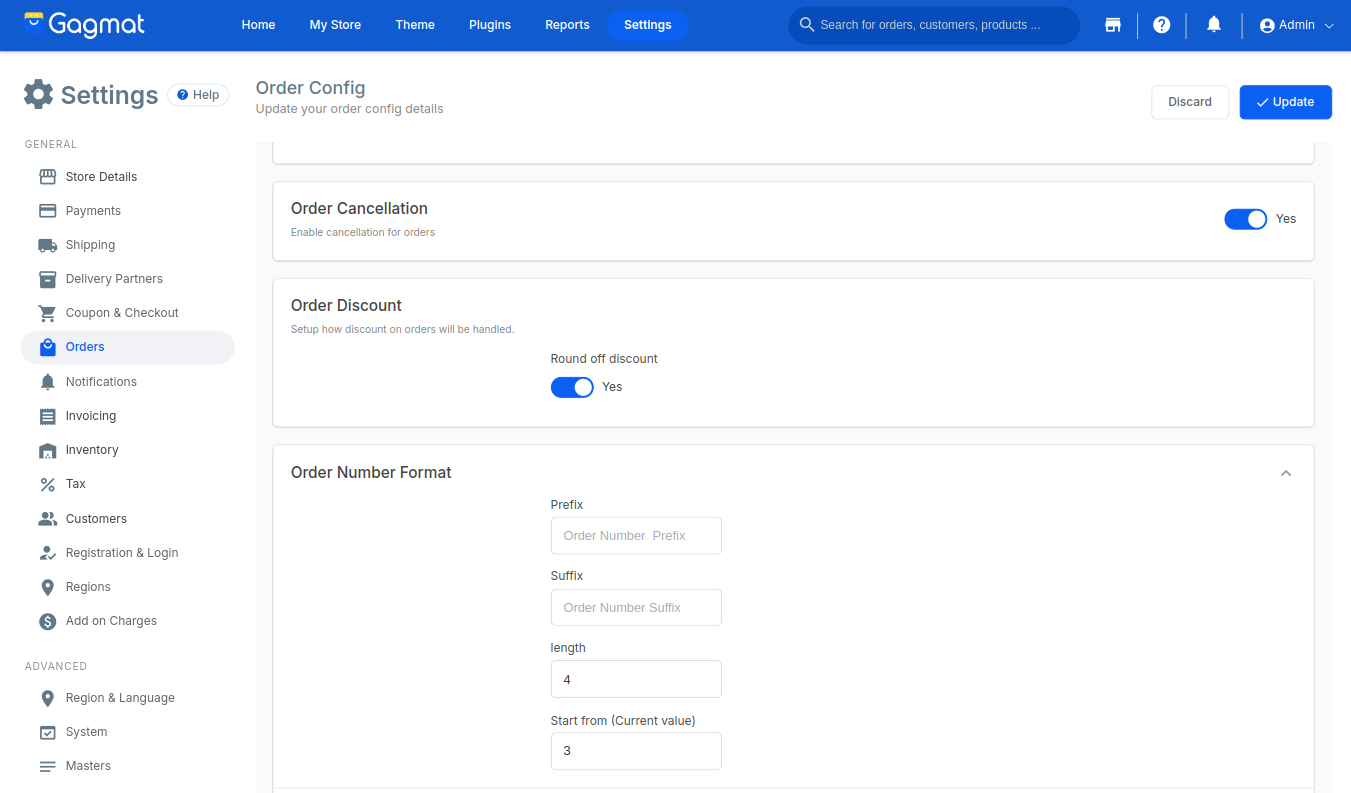The height and width of the screenshot is (793, 1351).
Task: Select the Settings menu tab
Action: pos(648,25)
